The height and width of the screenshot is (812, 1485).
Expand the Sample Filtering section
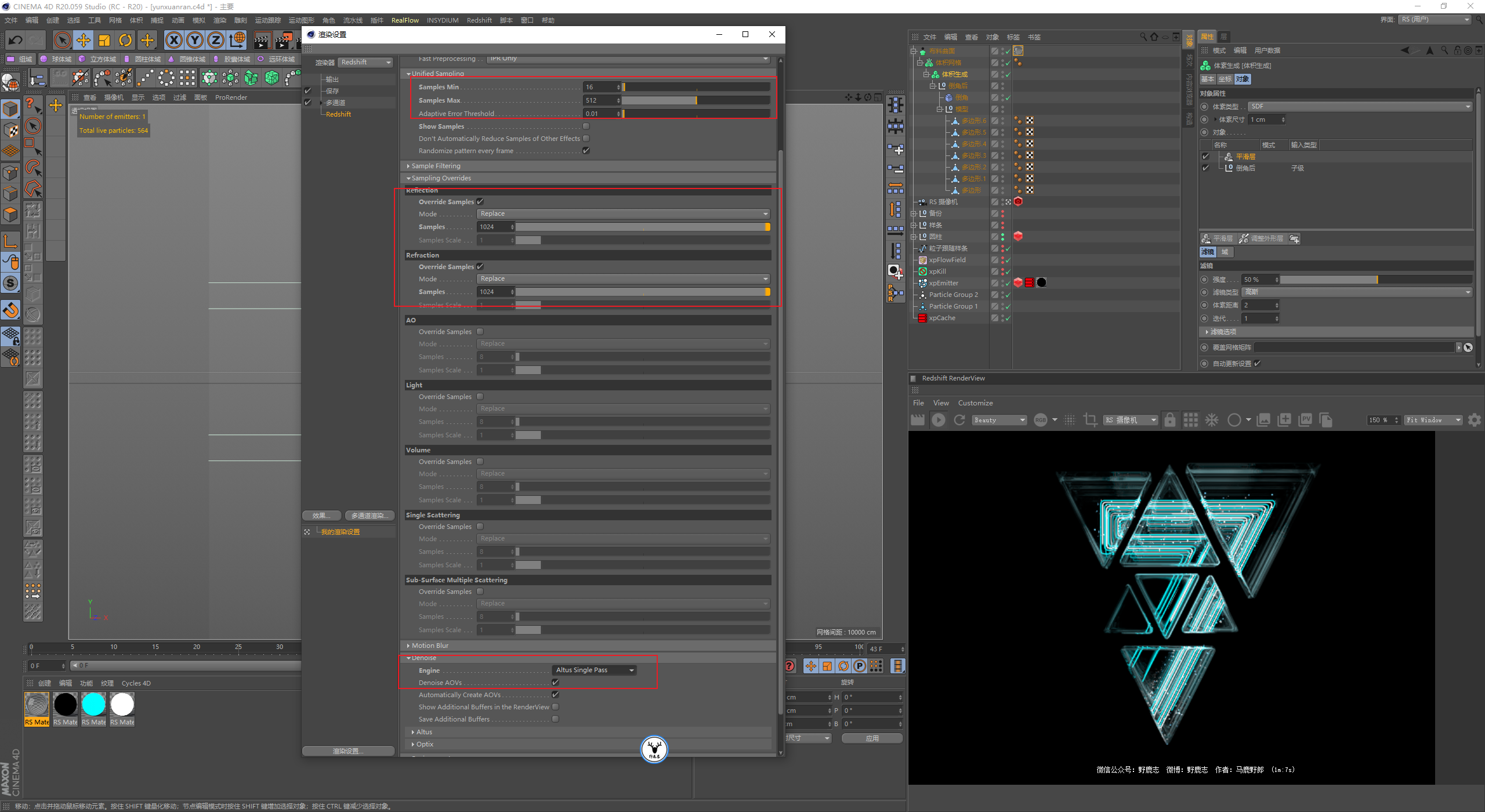pos(435,166)
